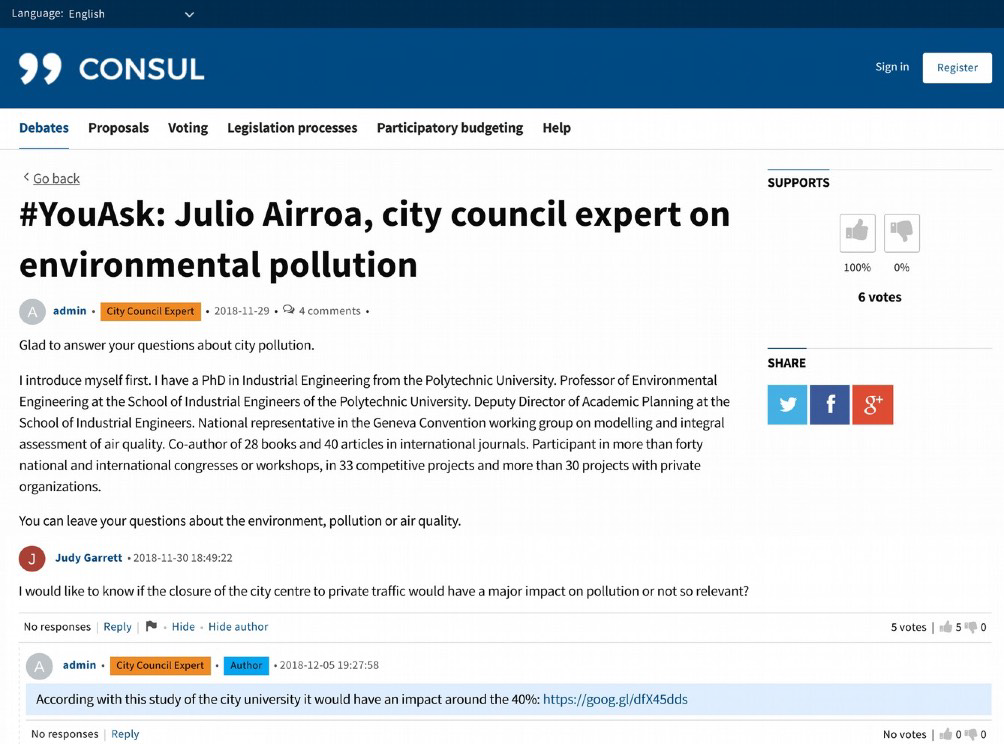Share the debate on Facebook
Viewport: 1004px width, 744px height.
point(829,405)
